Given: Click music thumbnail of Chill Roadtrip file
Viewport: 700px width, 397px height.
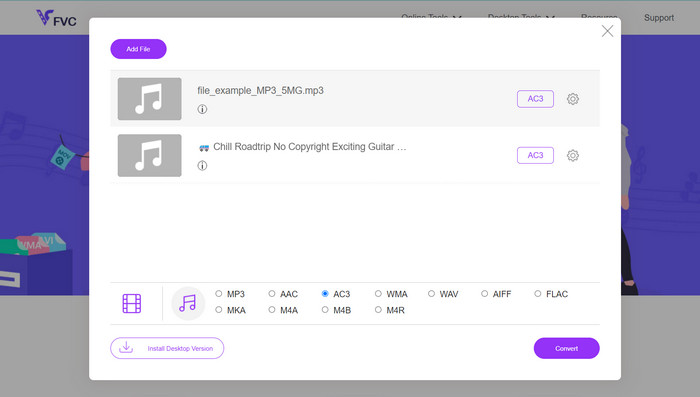Looking at the screenshot, I should (150, 155).
